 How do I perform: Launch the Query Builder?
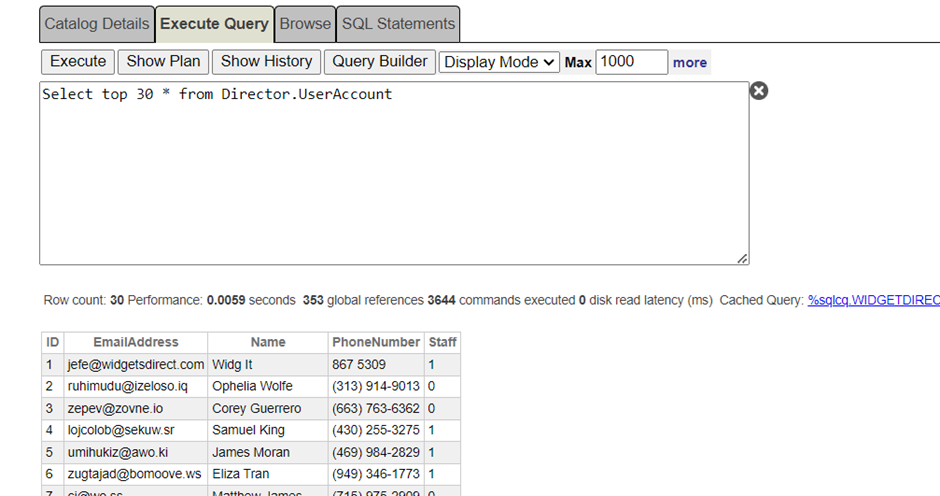(380, 62)
